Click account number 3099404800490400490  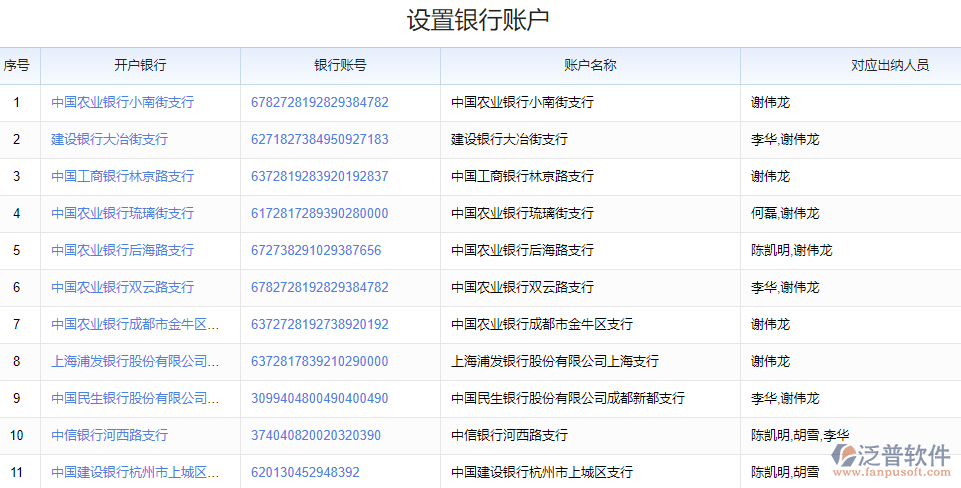coord(319,398)
